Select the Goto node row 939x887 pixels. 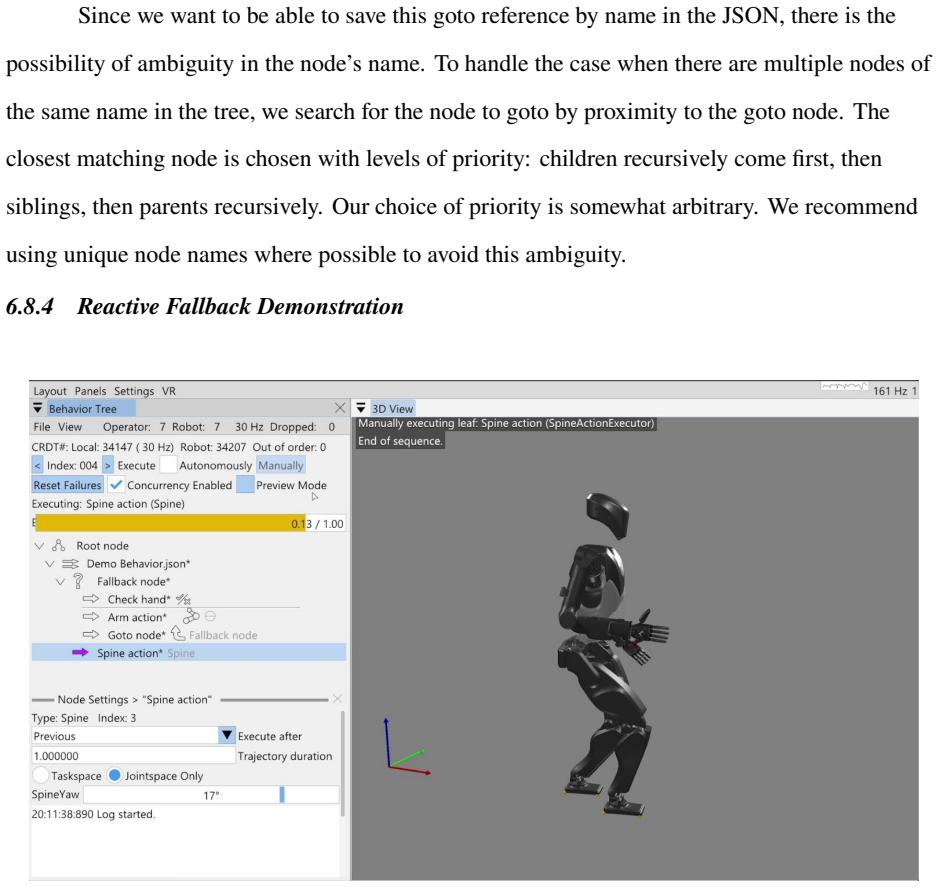click(189, 635)
